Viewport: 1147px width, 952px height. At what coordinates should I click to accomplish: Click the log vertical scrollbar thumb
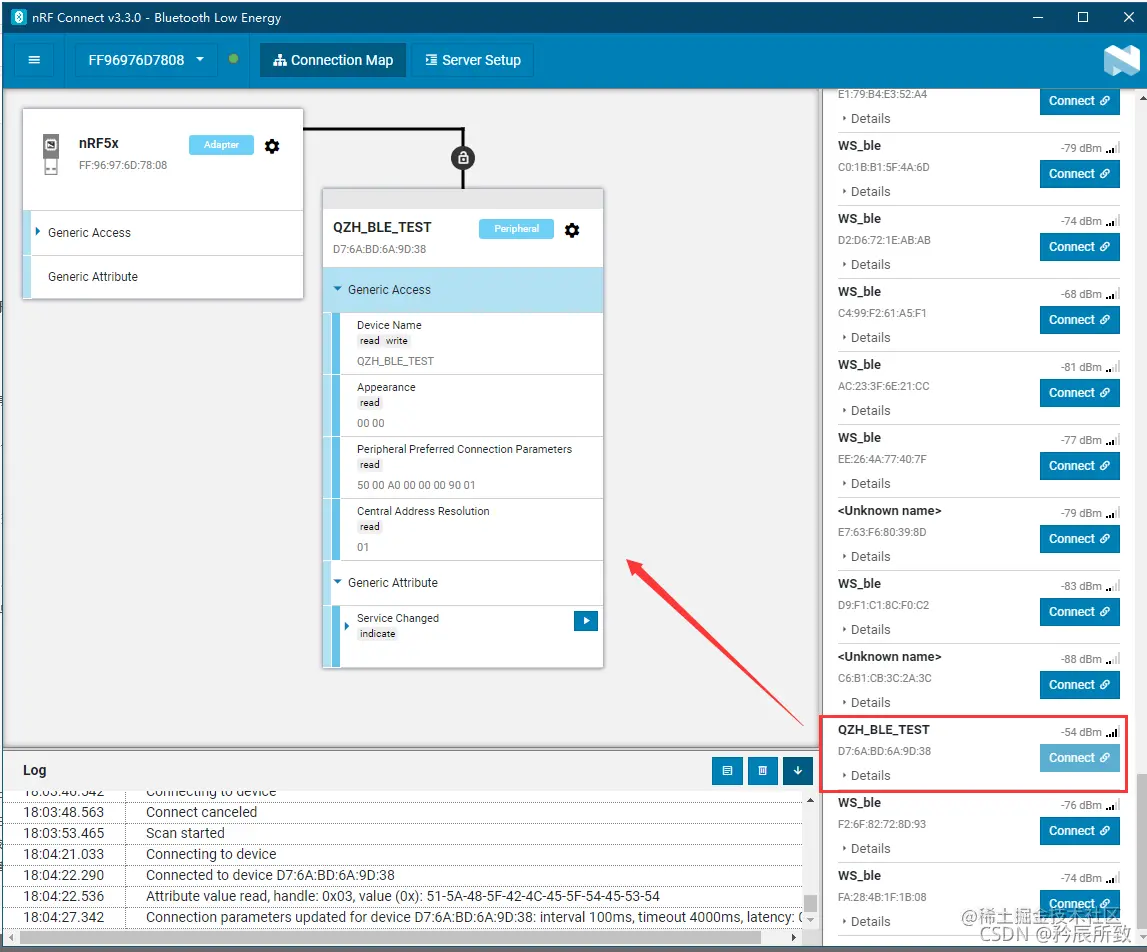[811, 903]
